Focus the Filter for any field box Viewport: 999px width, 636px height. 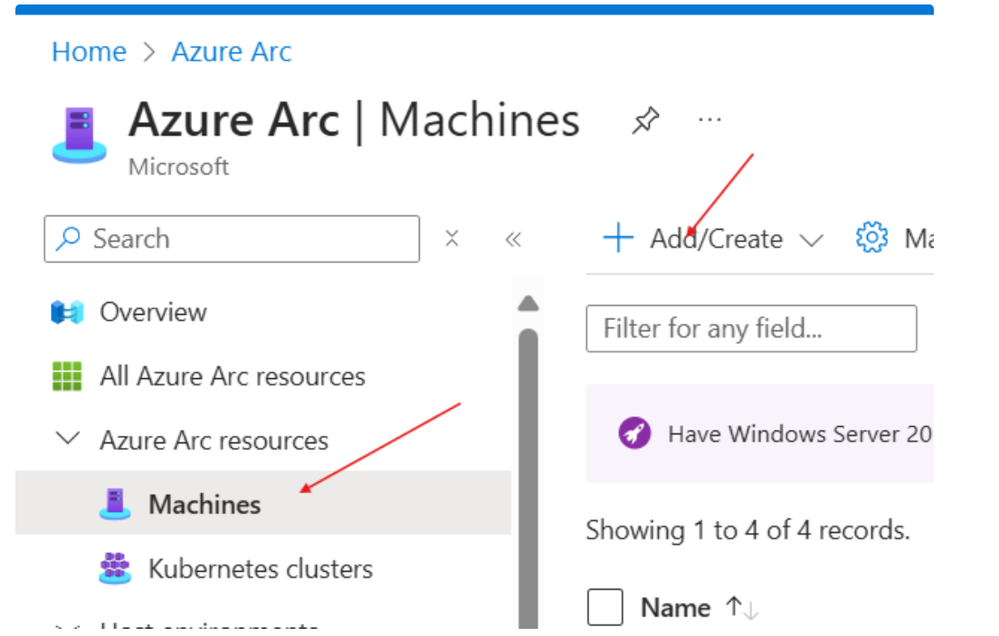[x=751, y=328]
